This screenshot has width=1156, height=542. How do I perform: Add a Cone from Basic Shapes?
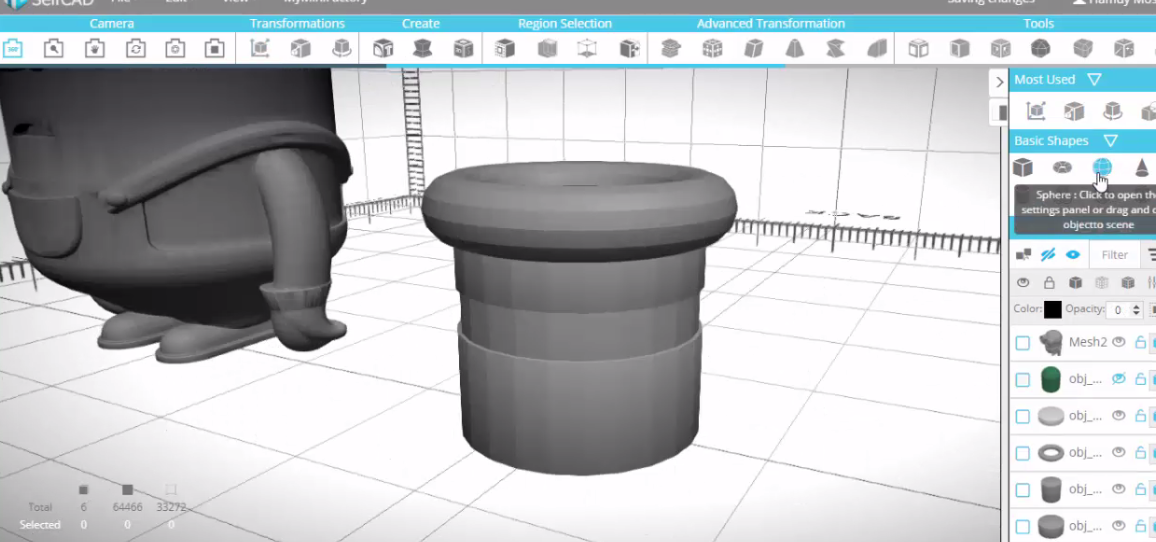[1141, 167]
